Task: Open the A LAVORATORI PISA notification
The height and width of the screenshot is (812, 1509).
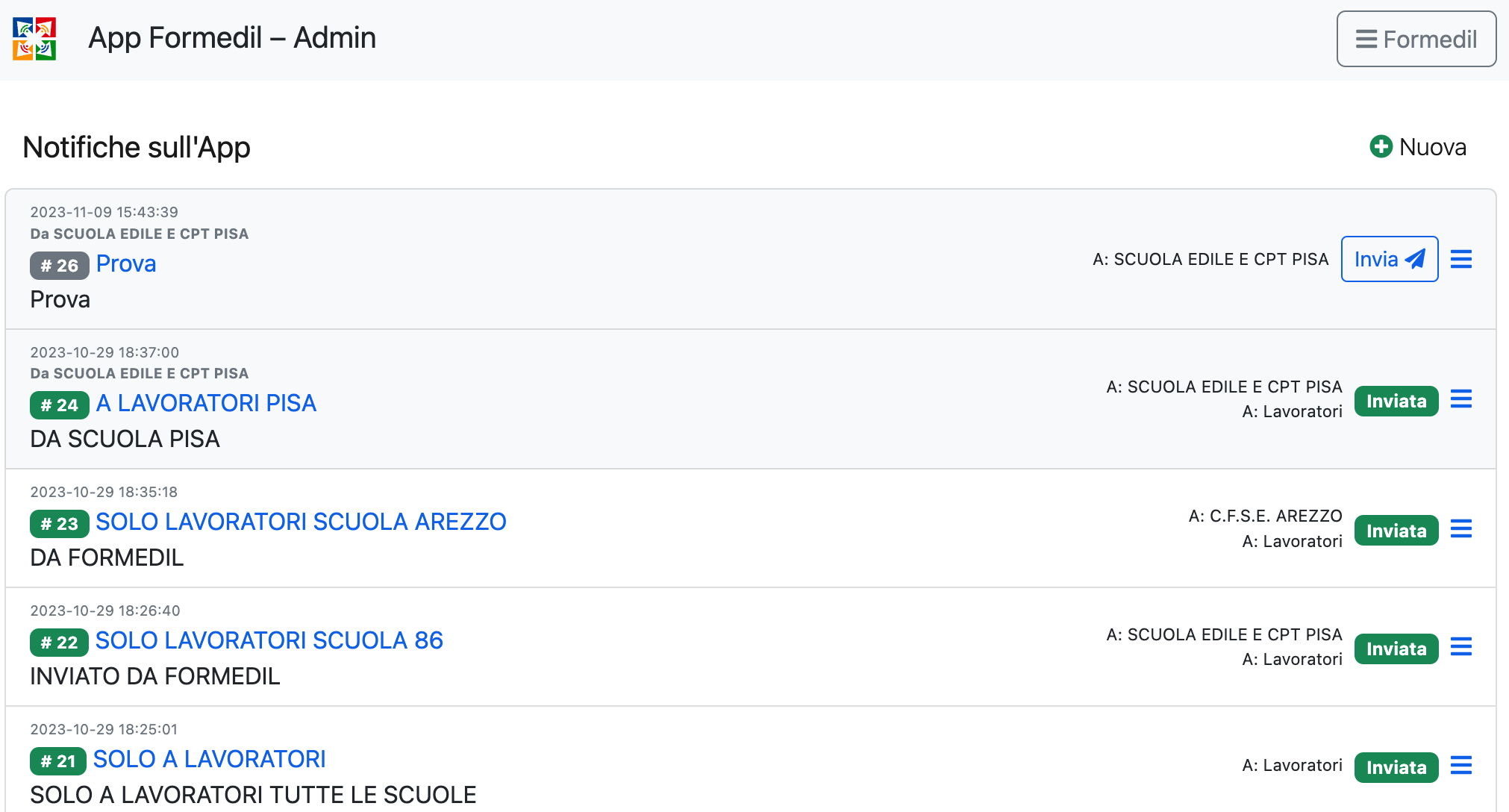Action: [206, 403]
